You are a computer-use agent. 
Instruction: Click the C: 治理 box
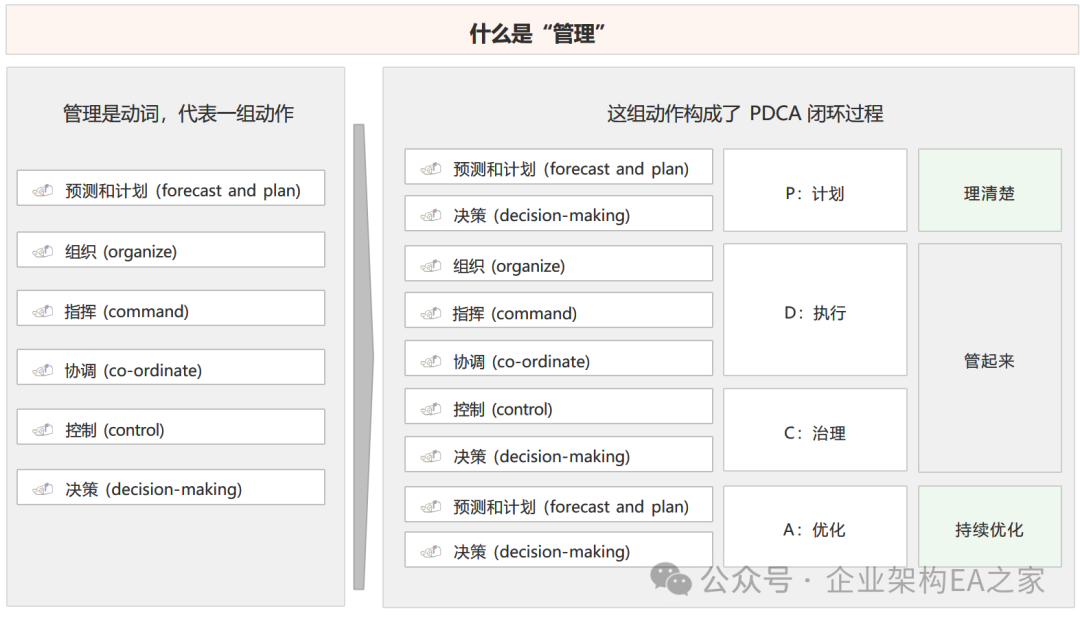click(x=814, y=433)
